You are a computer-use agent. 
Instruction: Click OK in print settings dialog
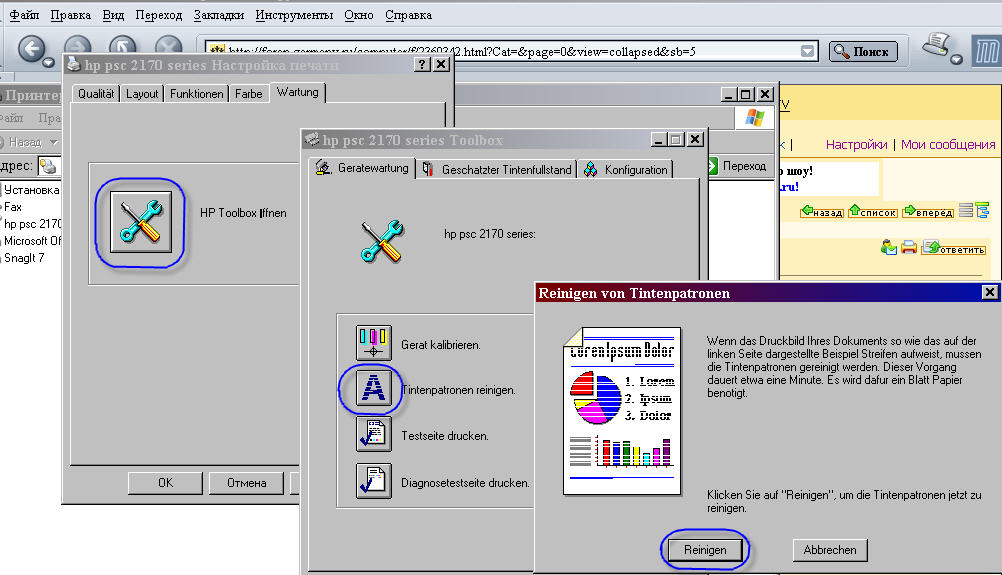click(x=166, y=482)
